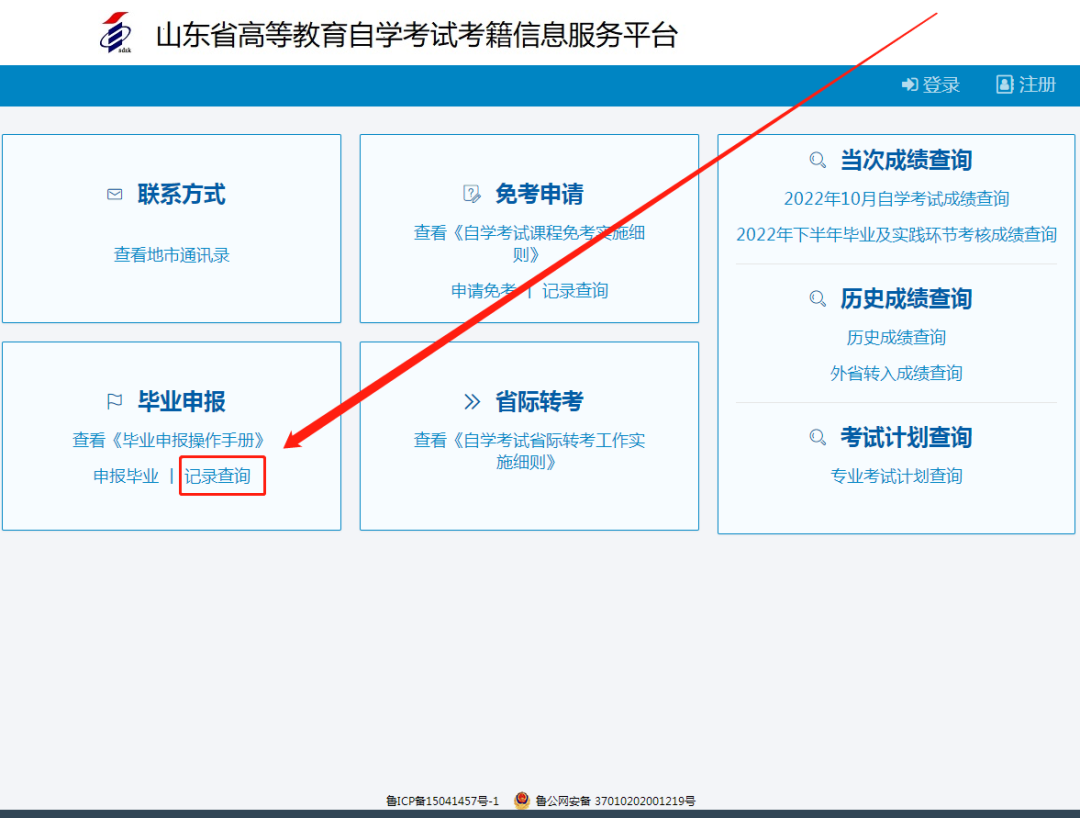
Task: Click the magnifier icon beside 当次成绩查询
Action: (818, 159)
